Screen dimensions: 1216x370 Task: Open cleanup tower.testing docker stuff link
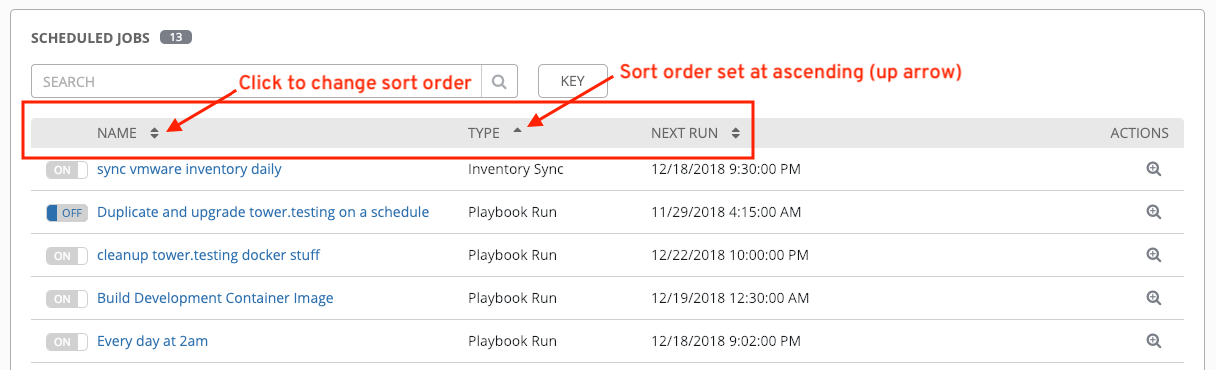208,255
